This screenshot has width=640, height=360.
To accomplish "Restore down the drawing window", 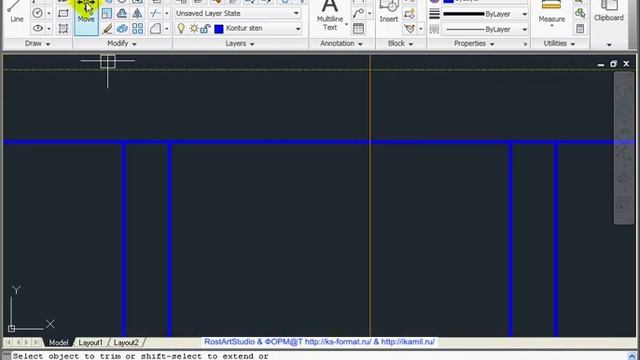I will point(613,64).
